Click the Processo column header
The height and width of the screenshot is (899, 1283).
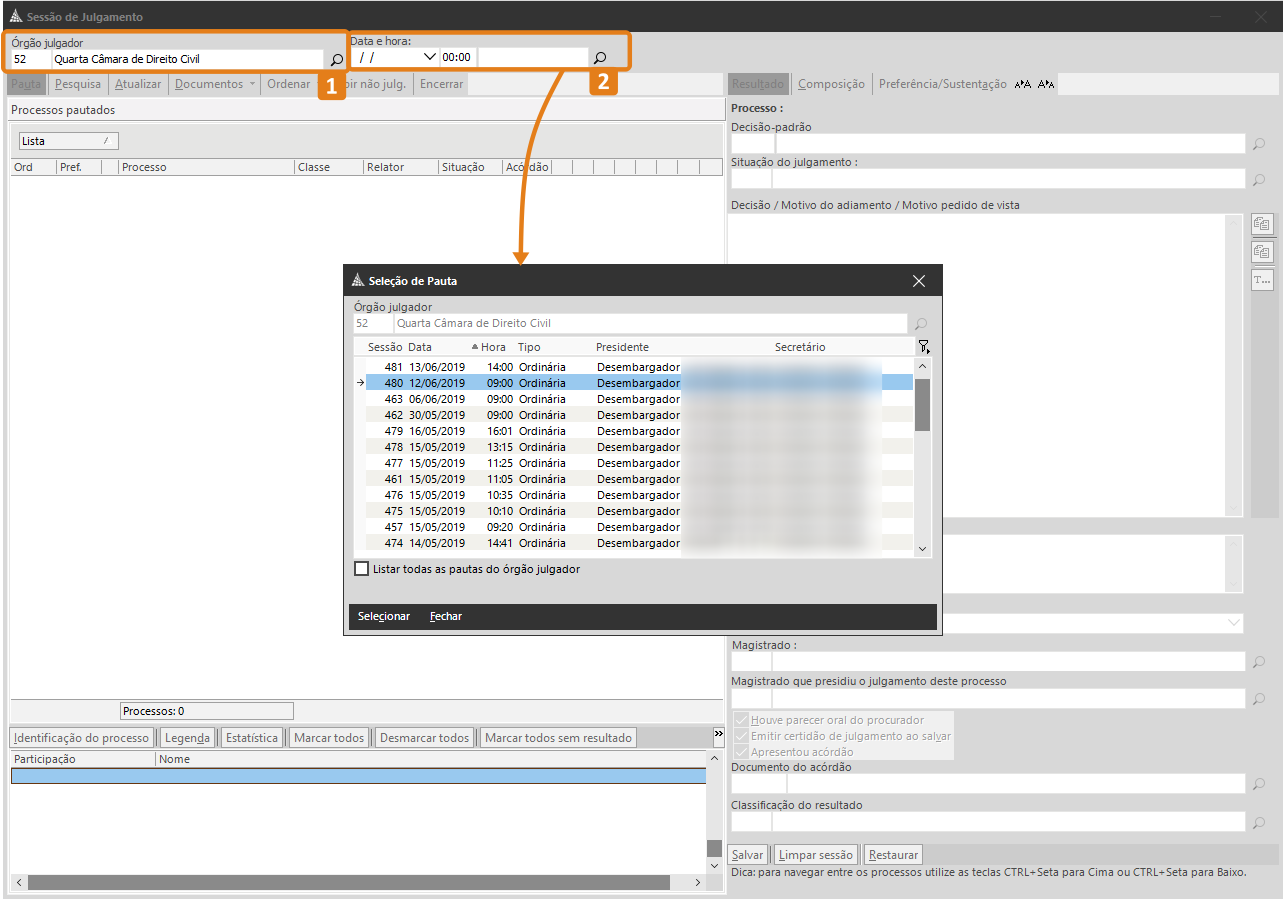pos(205,167)
